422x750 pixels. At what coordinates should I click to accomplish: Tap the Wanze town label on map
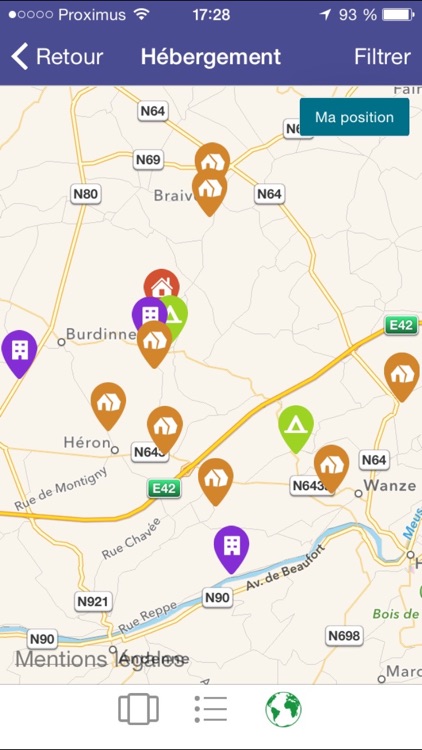click(389, 485)
